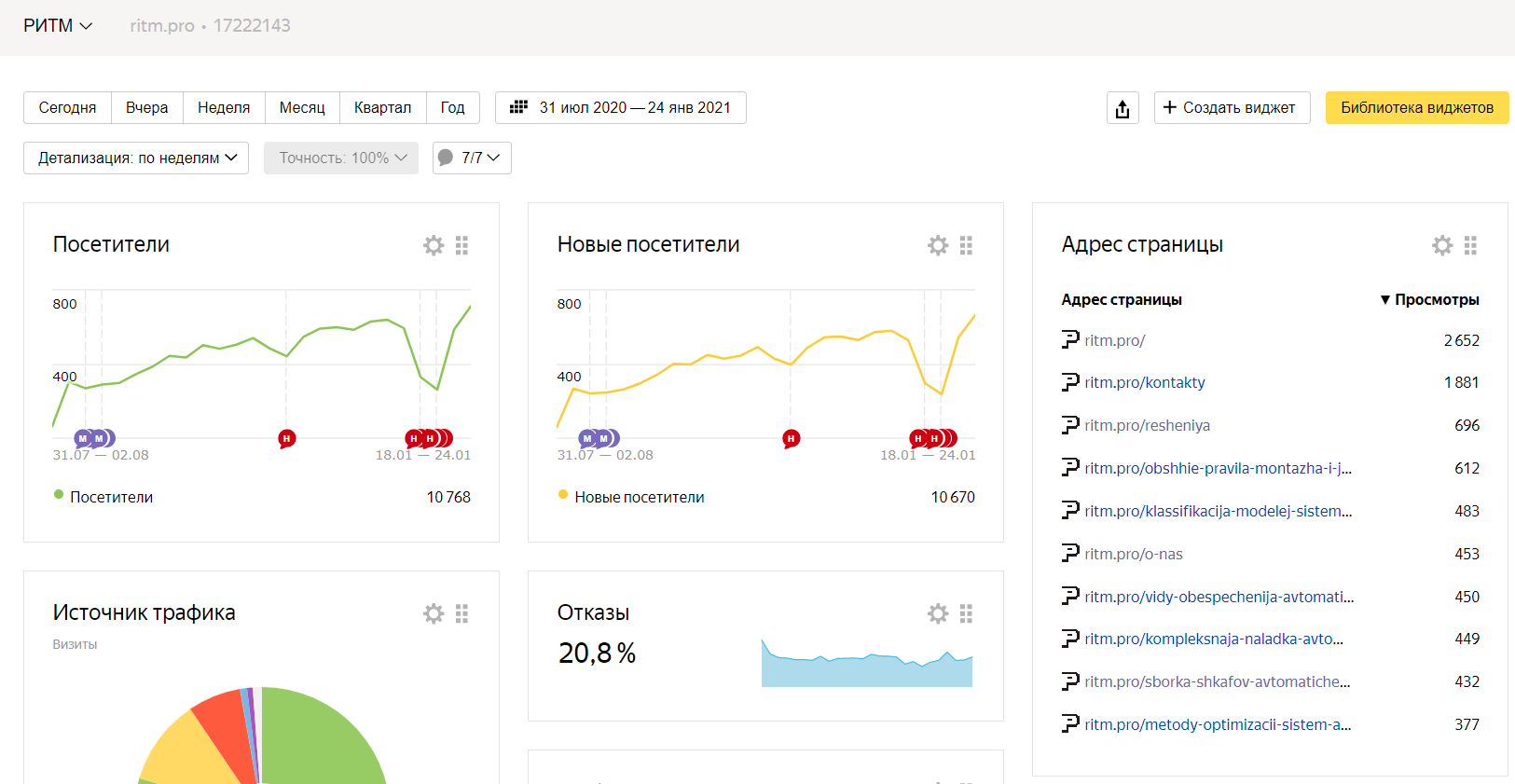Open link ritm.pro/obshhie-pravila-montazha
The height and width of the screenshot is (784, 1515).
tap(1219, 468)
